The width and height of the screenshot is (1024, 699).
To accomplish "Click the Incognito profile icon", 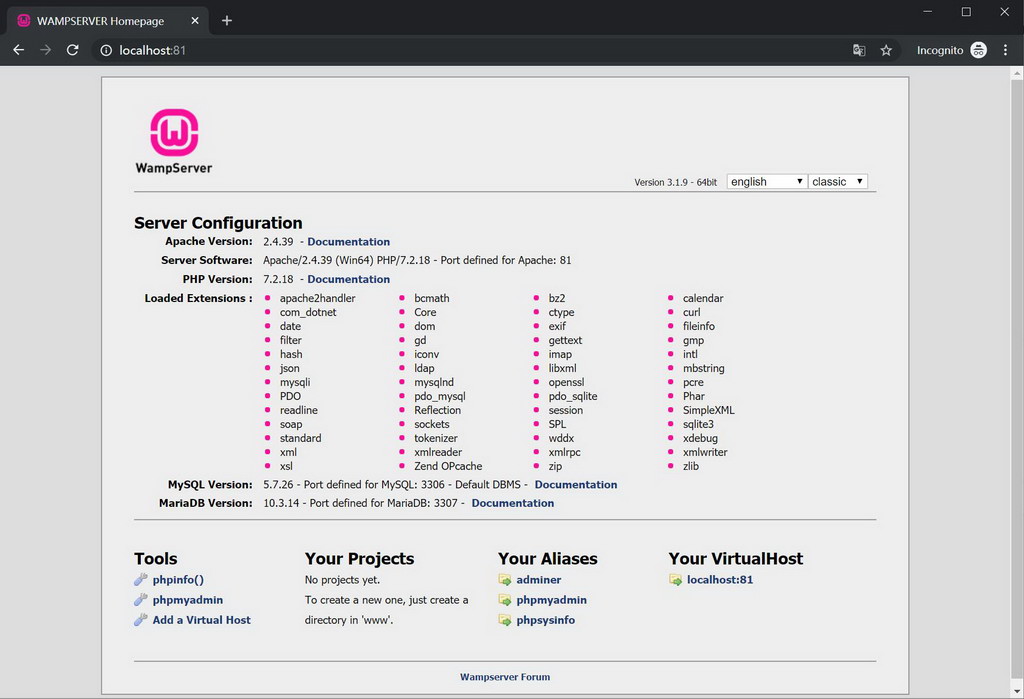I will click(978, 50).
